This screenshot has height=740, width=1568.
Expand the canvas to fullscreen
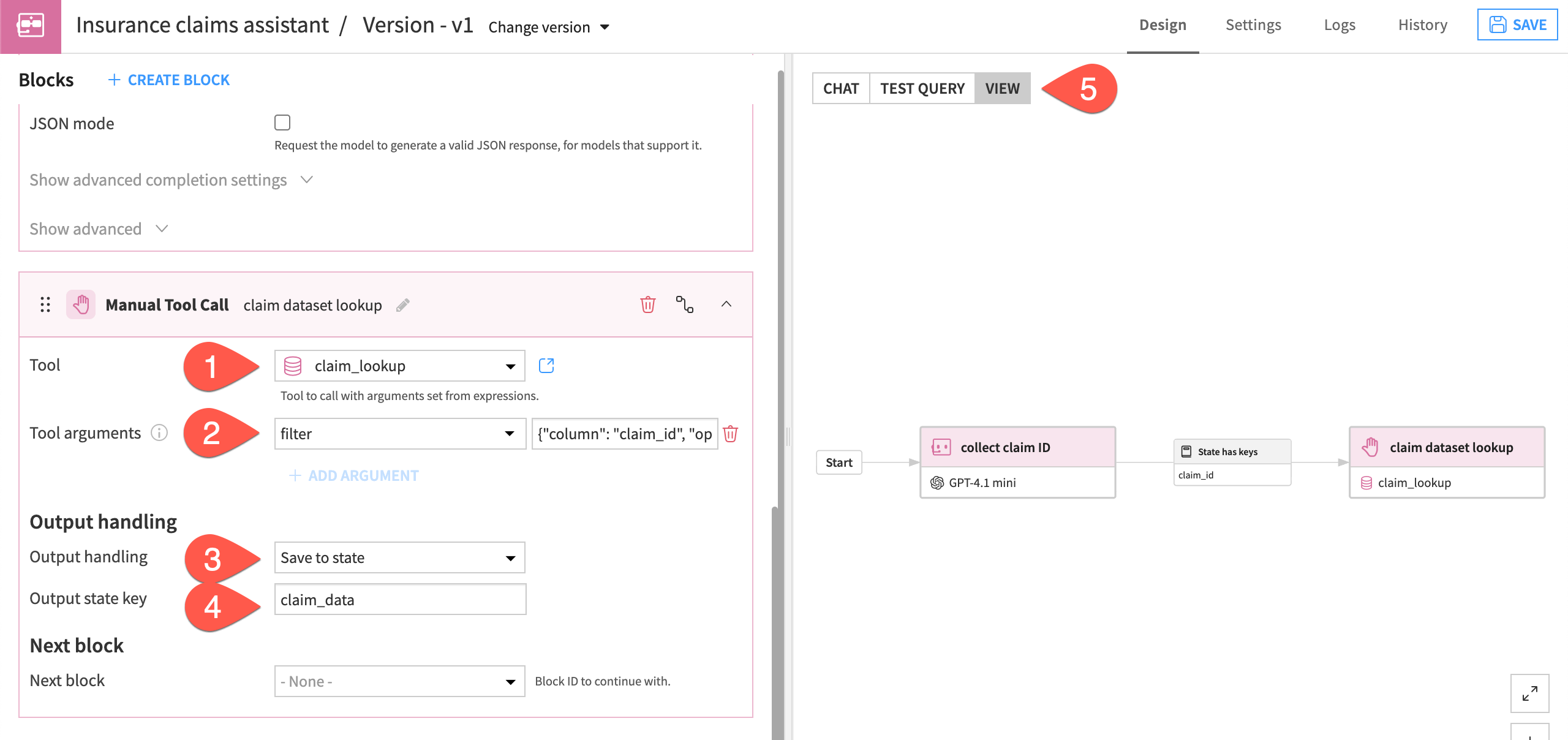[1531, 694]
